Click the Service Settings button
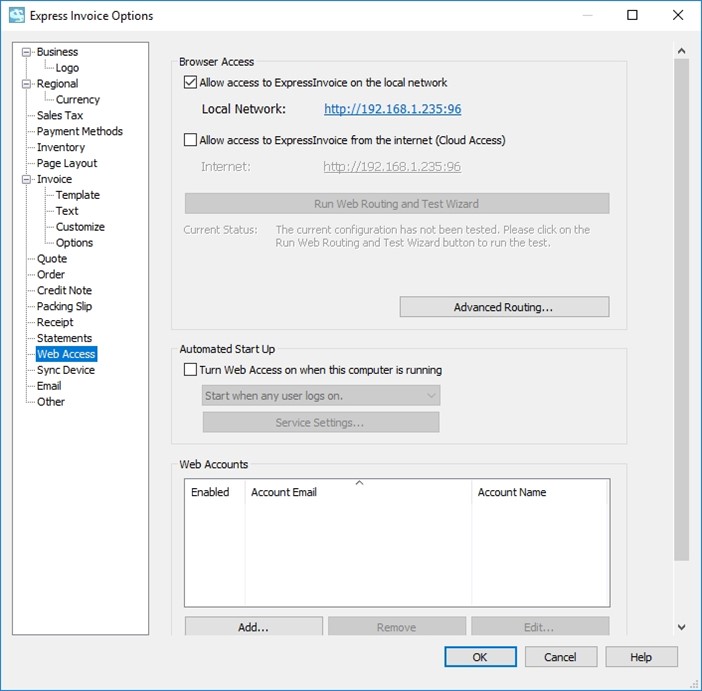This screenshot has width=702, height=691. (x=321, y=422)
